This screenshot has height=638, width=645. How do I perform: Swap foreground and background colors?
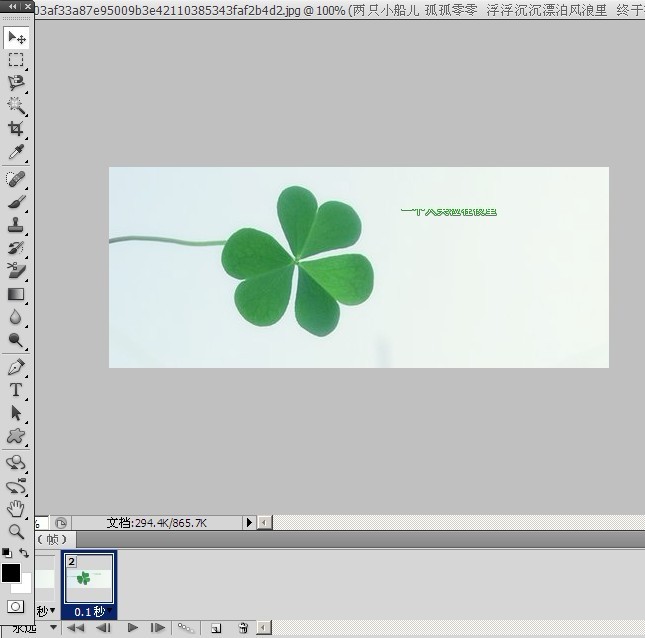[x=24, y=553]
